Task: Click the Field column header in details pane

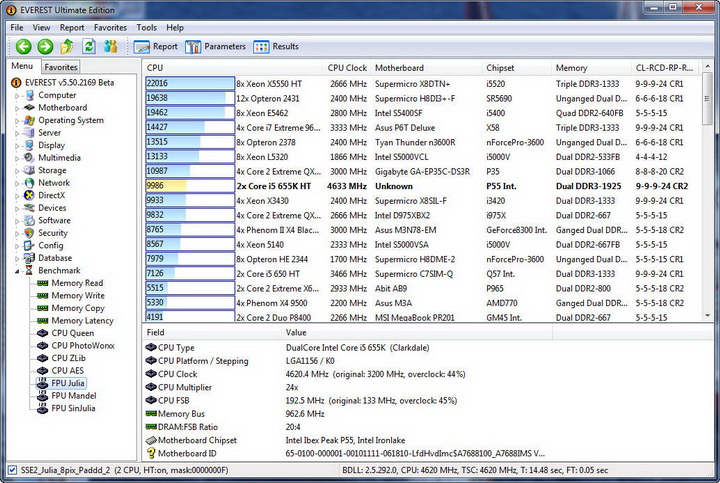Action: pos(212,332)
